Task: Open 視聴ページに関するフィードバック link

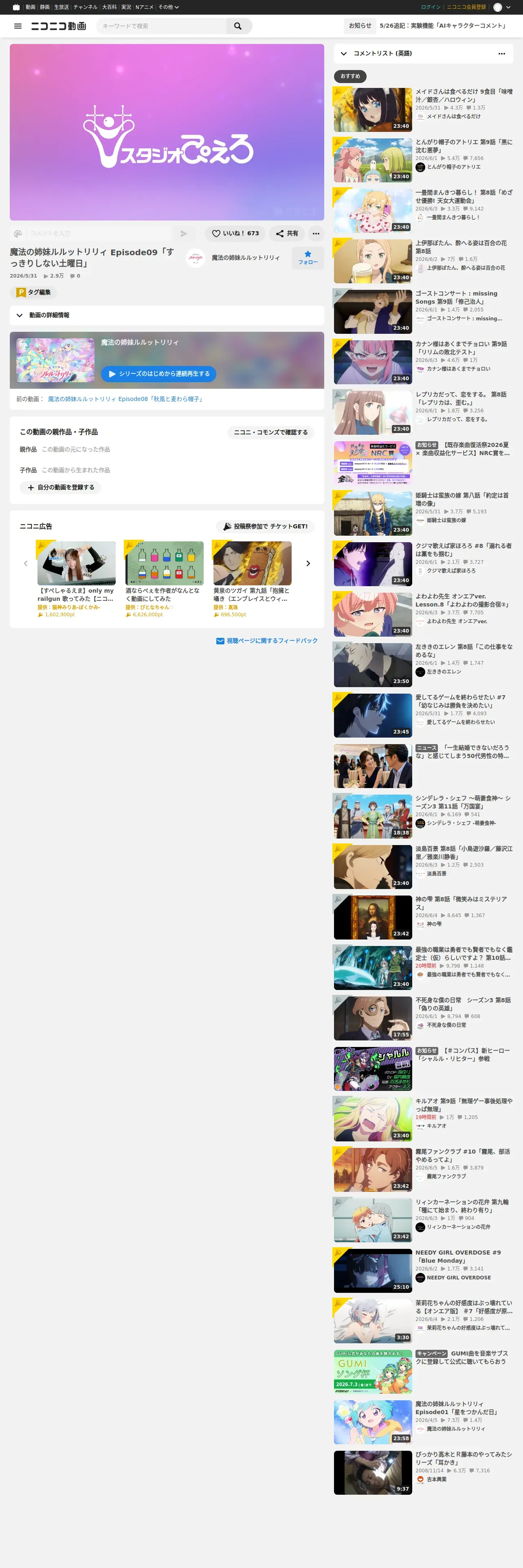Action: pos(267,641)
